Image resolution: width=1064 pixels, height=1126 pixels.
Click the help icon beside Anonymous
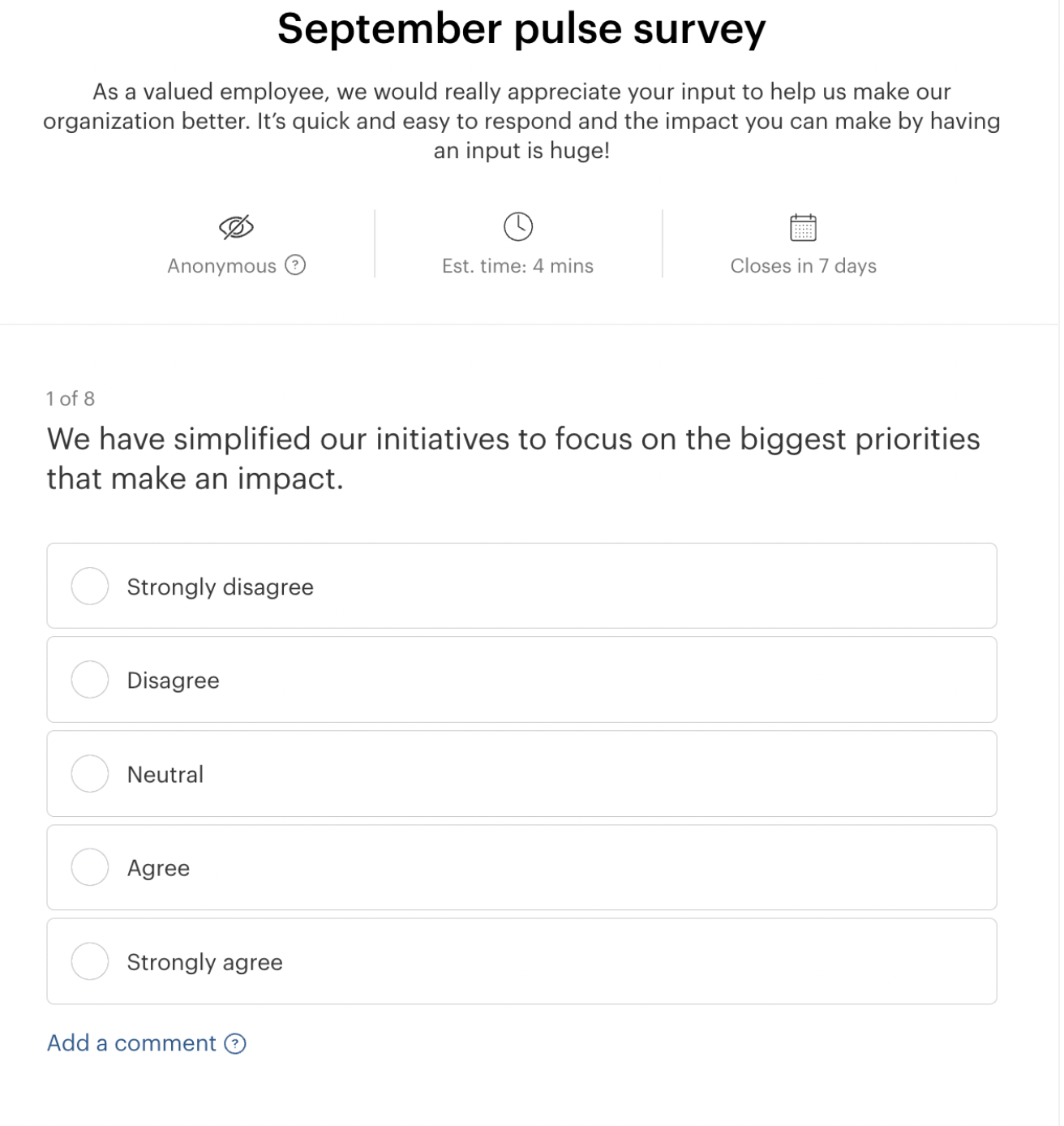[x=296, y=265]
